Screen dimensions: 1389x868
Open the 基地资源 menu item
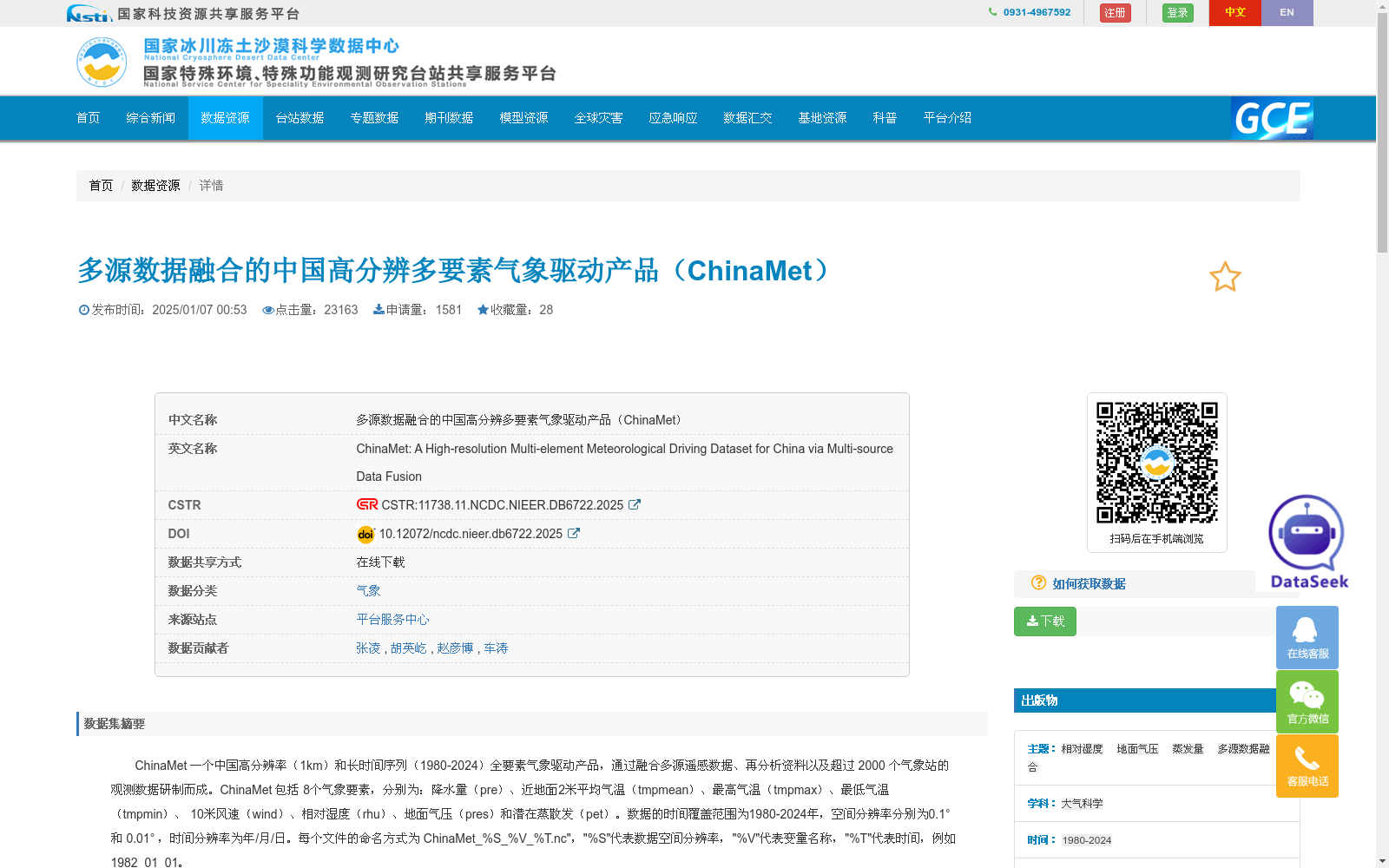[x=823, y=118]
